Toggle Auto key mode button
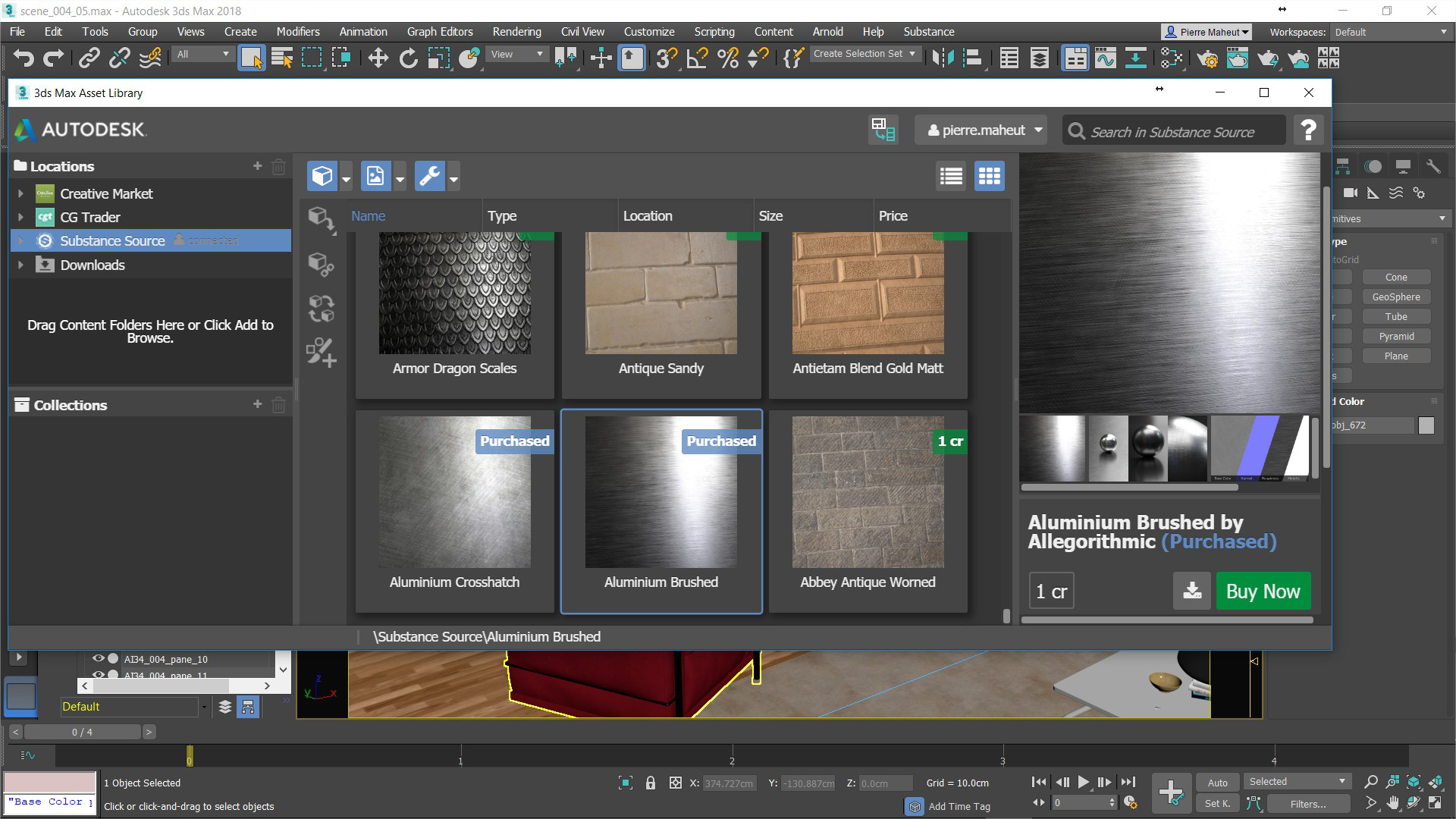 pyautogui.click(x=1217, y=783)
